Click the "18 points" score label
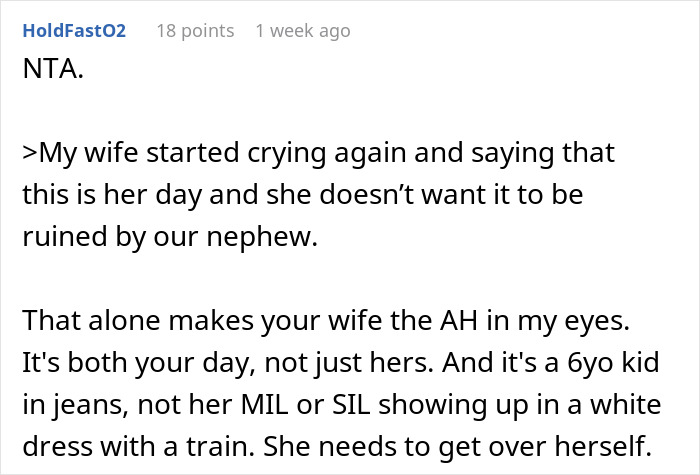 point(195,31)
